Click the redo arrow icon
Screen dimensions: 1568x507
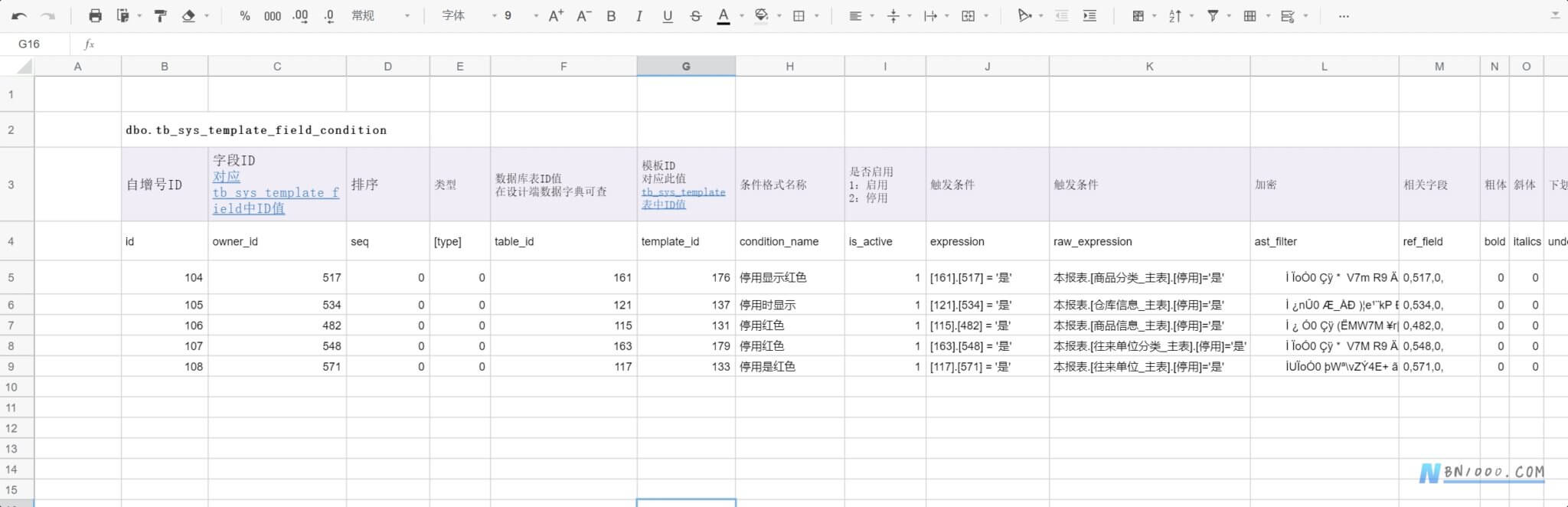(x=47, y=16)
